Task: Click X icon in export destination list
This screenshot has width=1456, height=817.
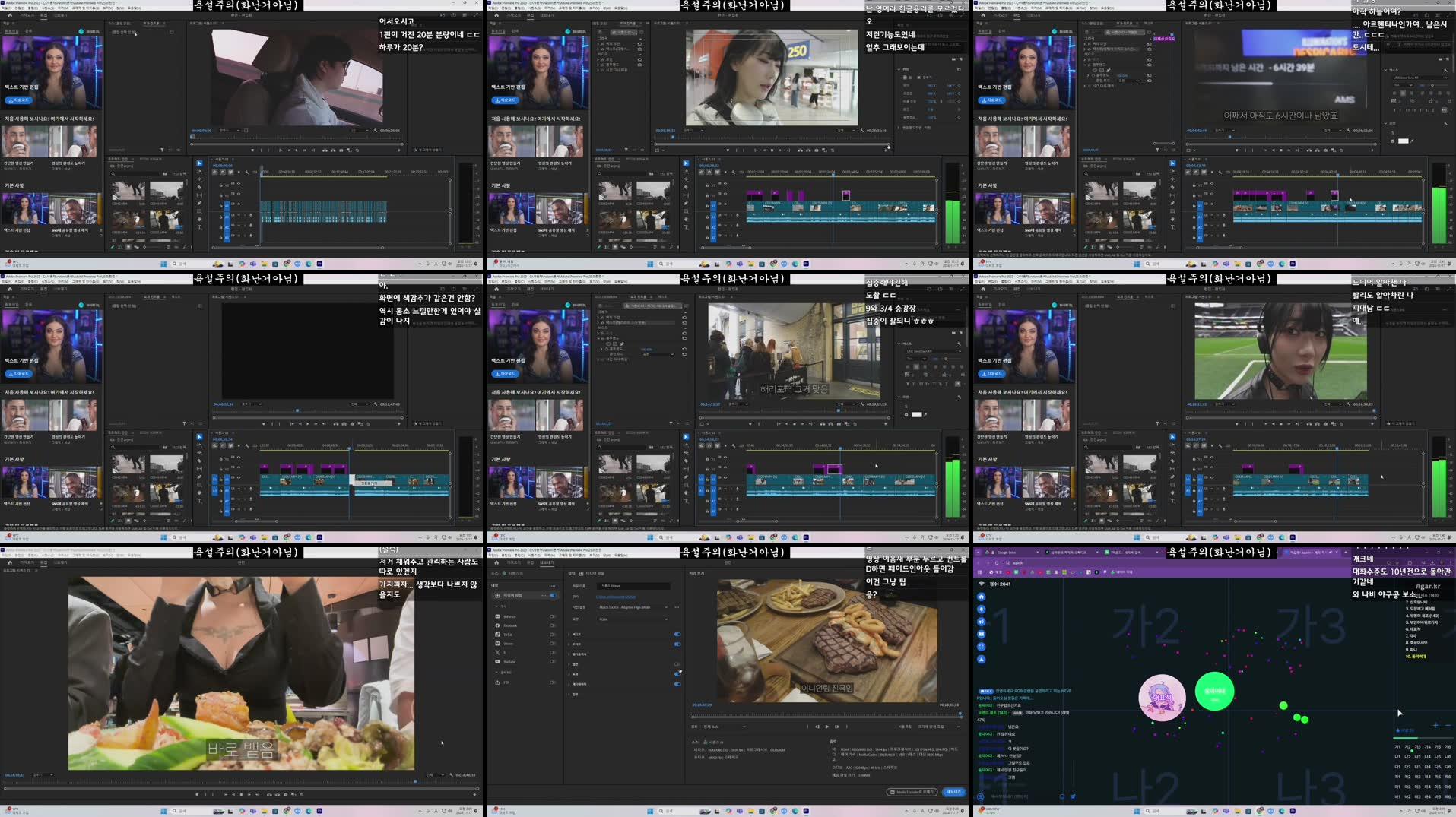Action: pos(497,653)
